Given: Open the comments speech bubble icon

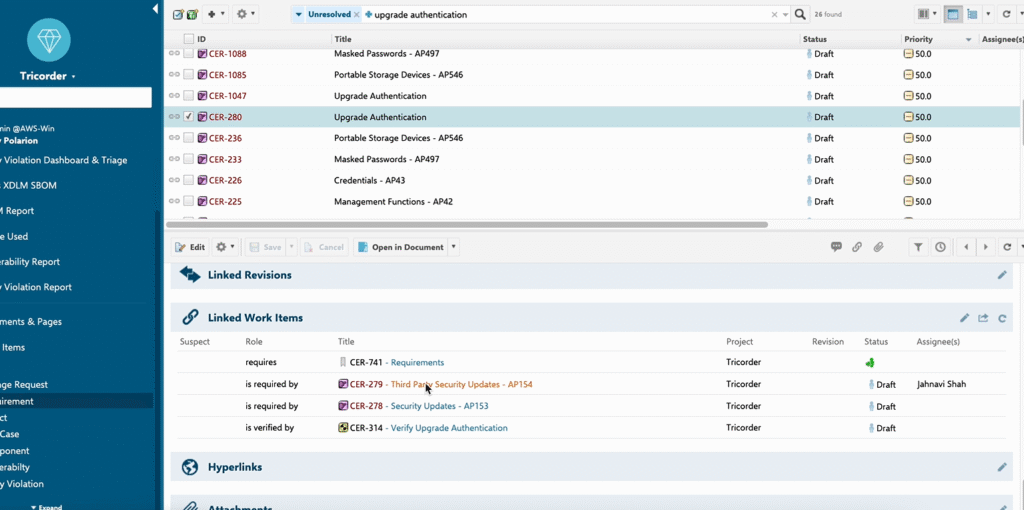Looking at the screenshot, I should (836, 247).
